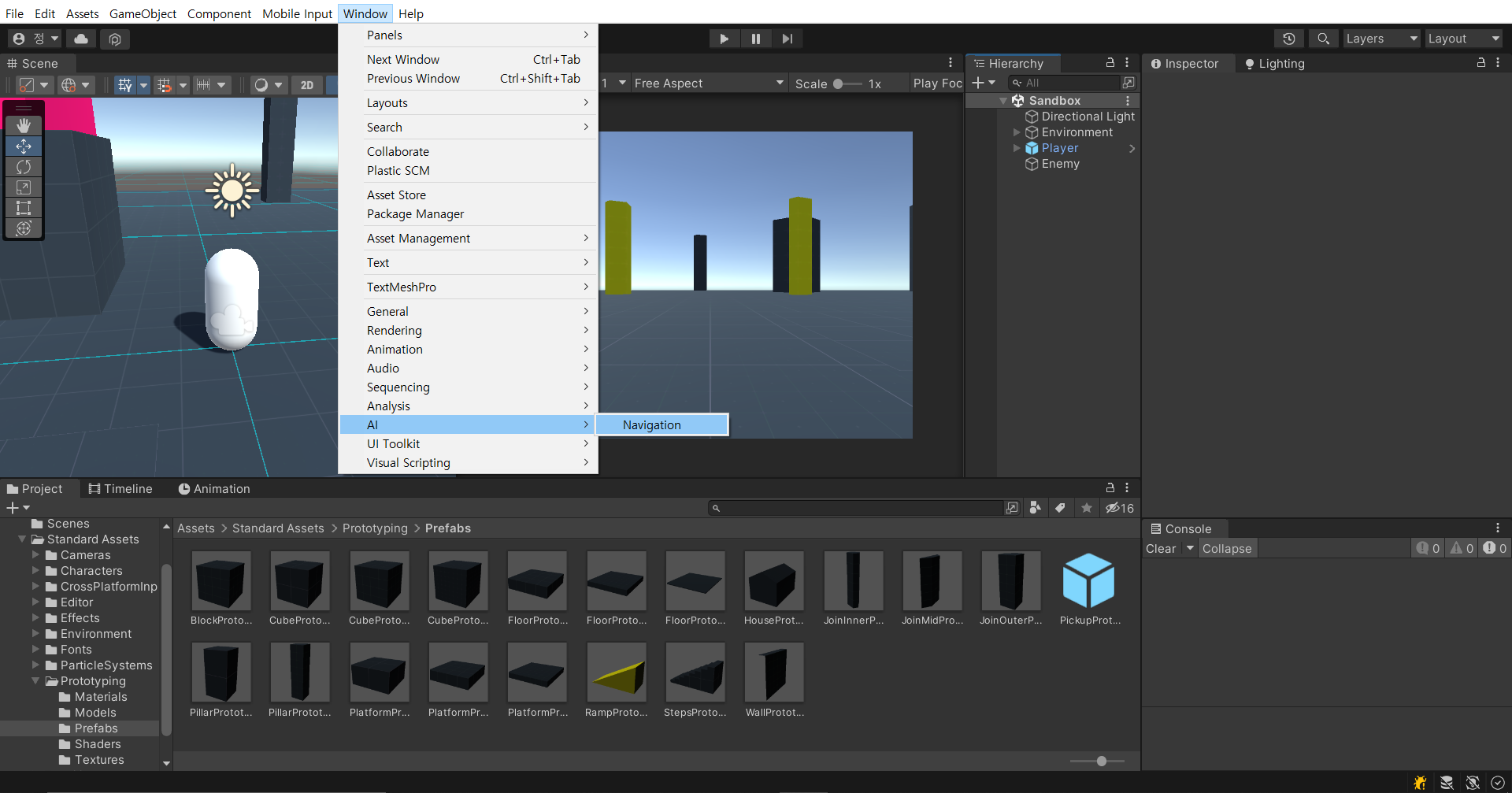1512x793 pixels.
Task: Toggle Inspector panel lock
Action: click(1481, 62)
